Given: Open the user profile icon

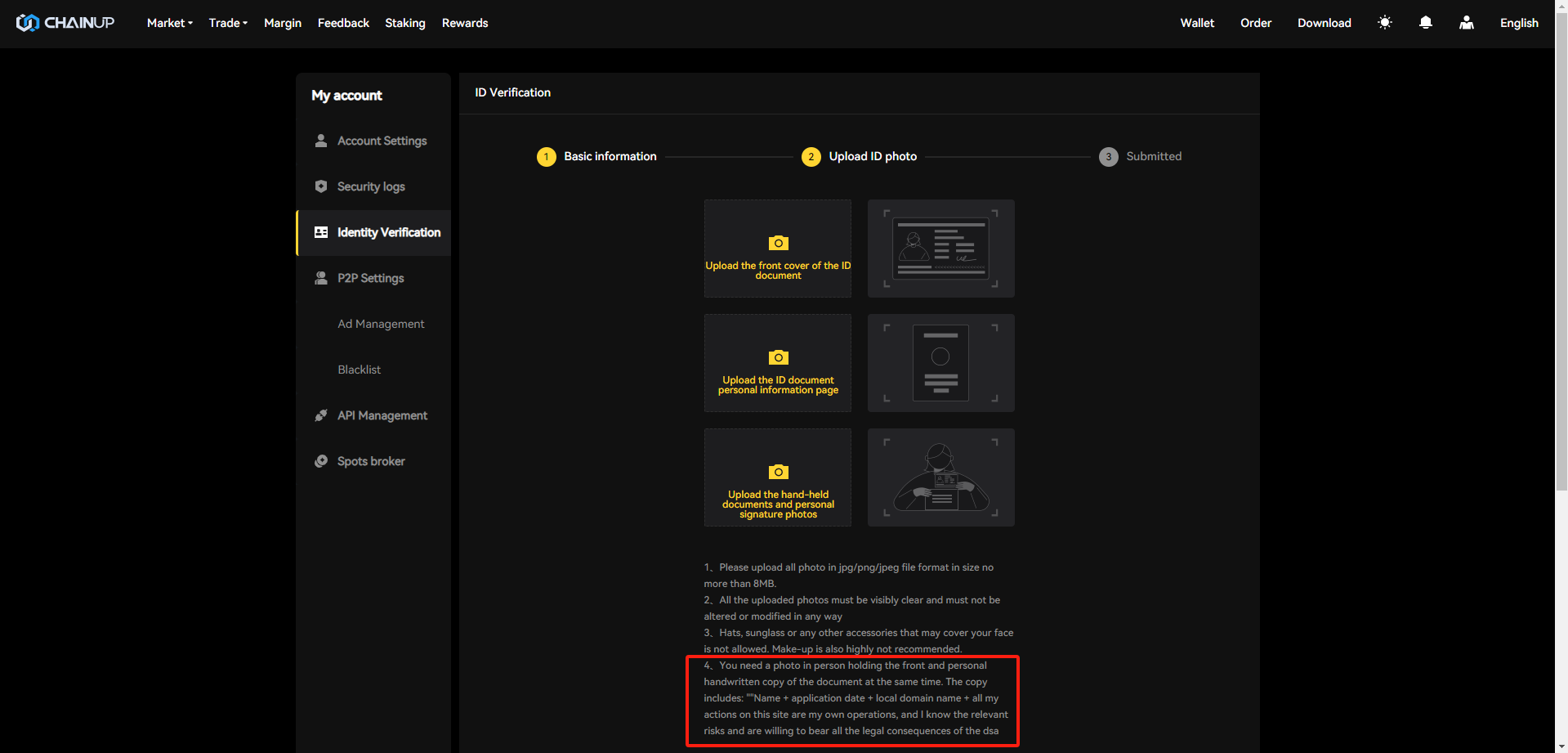Looking at the screenshot, I should [1466, 23].
